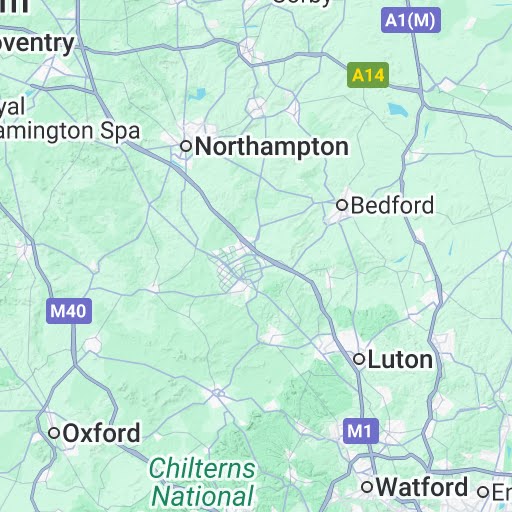Click the Coventry label at top left
The height and width of the screenshot is (512, 512).
[37, 43]
